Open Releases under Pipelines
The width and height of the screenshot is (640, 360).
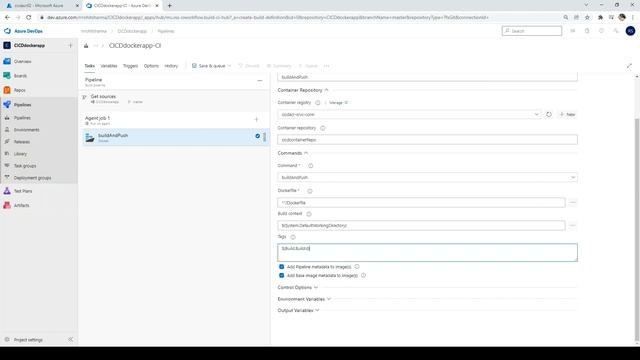click(x=22, y=142)
